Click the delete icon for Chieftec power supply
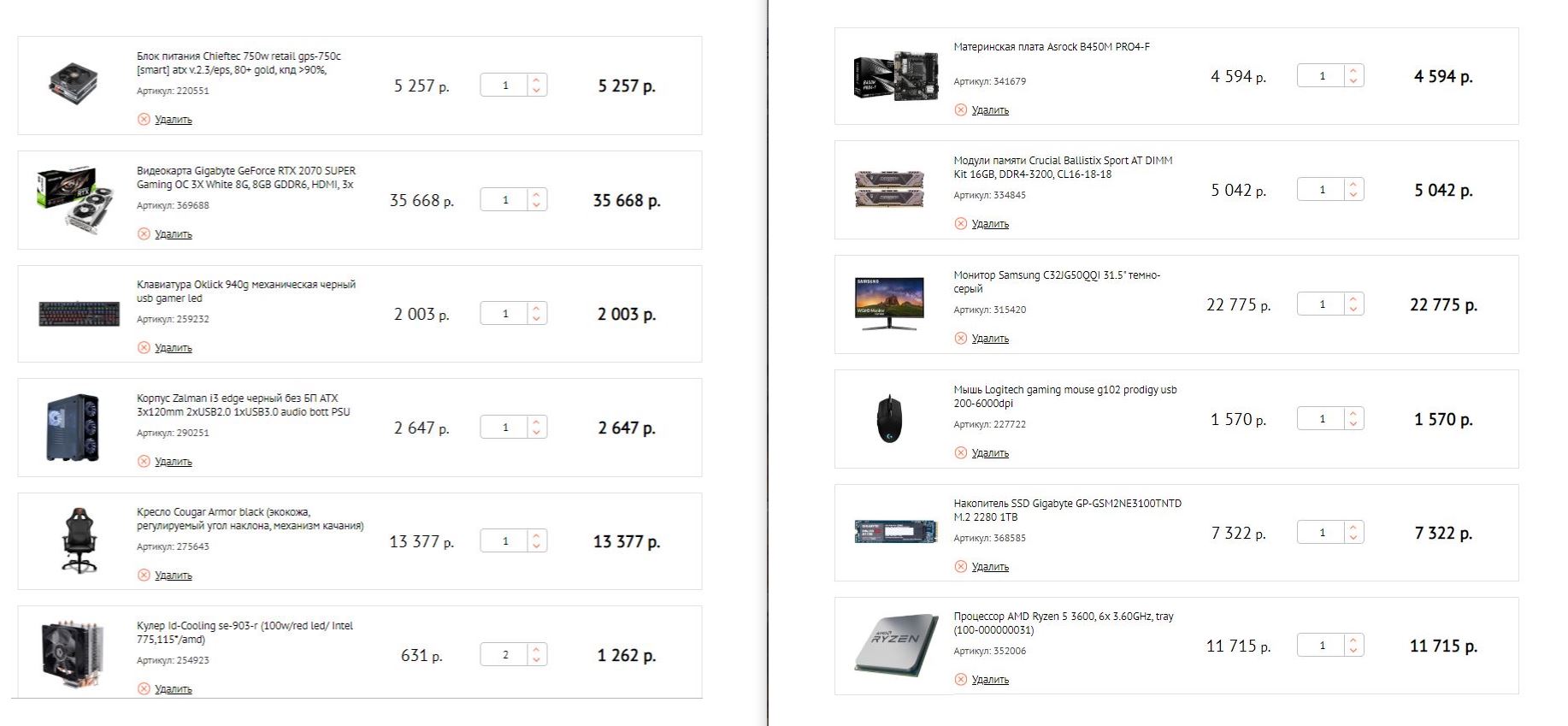 pos(144,120)
